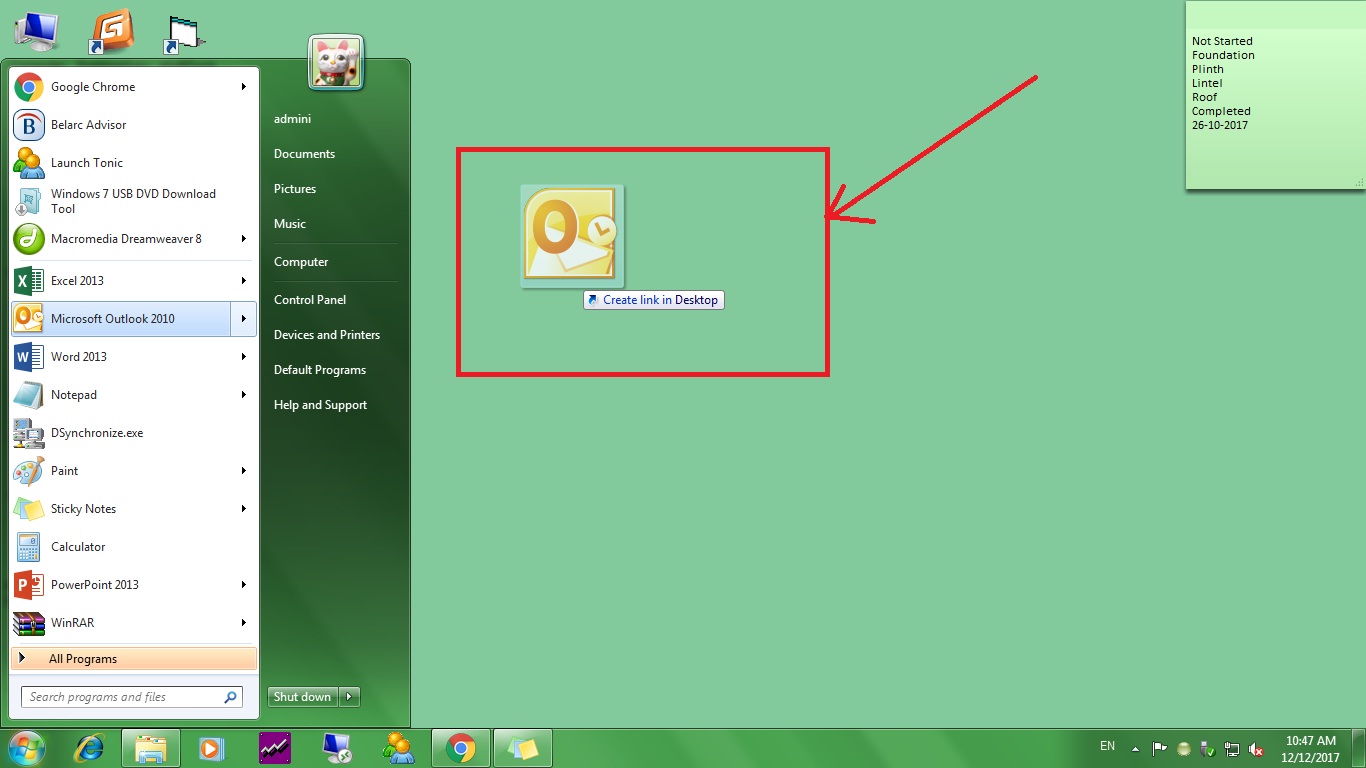Image resolution: width=1366 pixels, height=768 pixels.
Task: Open the admini user folder
Action: coord(292,119)
